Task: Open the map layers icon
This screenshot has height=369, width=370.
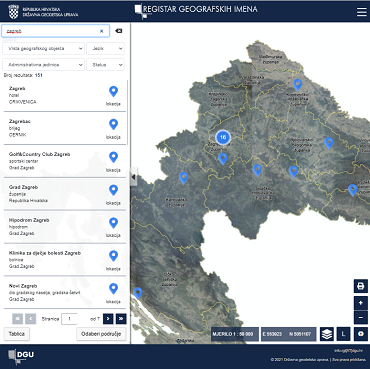Action: click(x=327, y=334)
